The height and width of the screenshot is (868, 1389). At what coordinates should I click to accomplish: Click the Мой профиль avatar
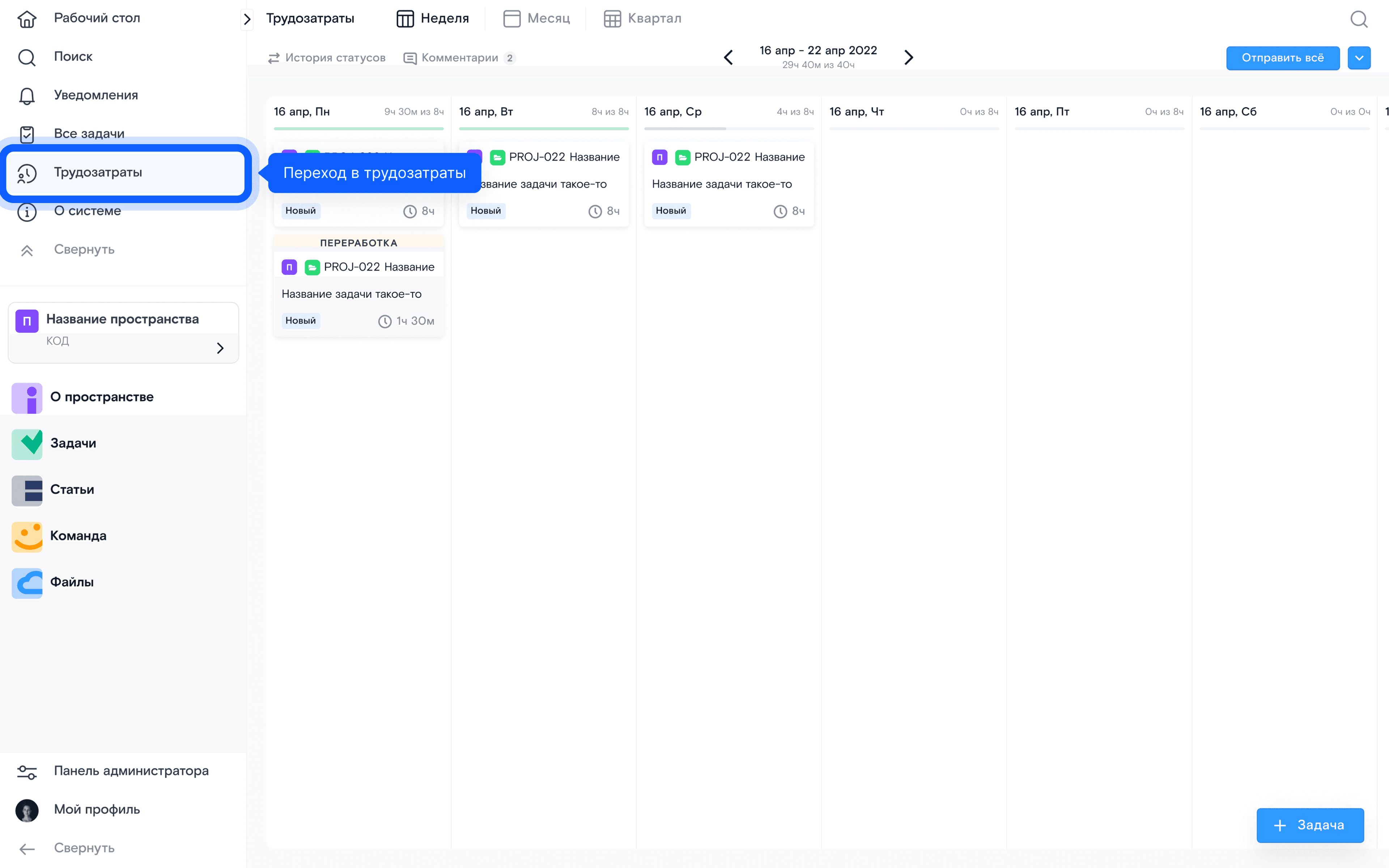tap(26, 810)
